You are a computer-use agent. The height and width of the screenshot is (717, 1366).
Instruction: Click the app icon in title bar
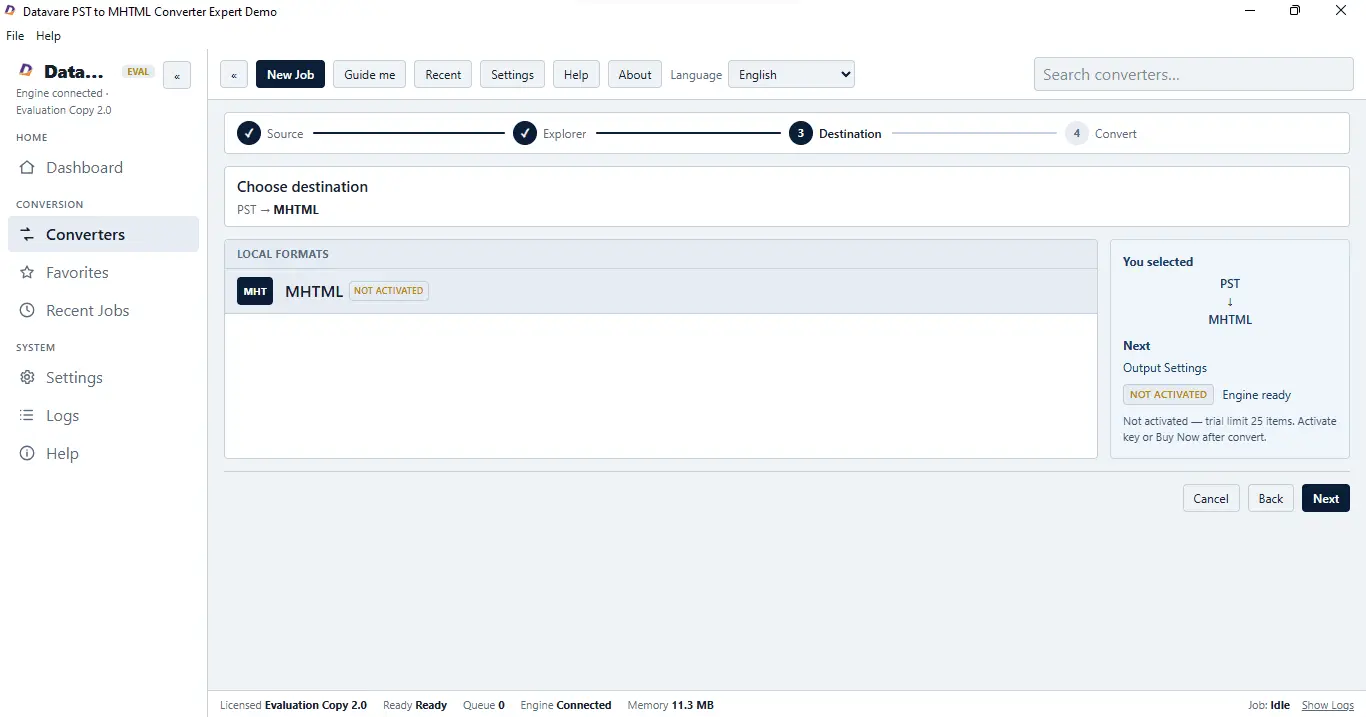(x=11, y=11)
